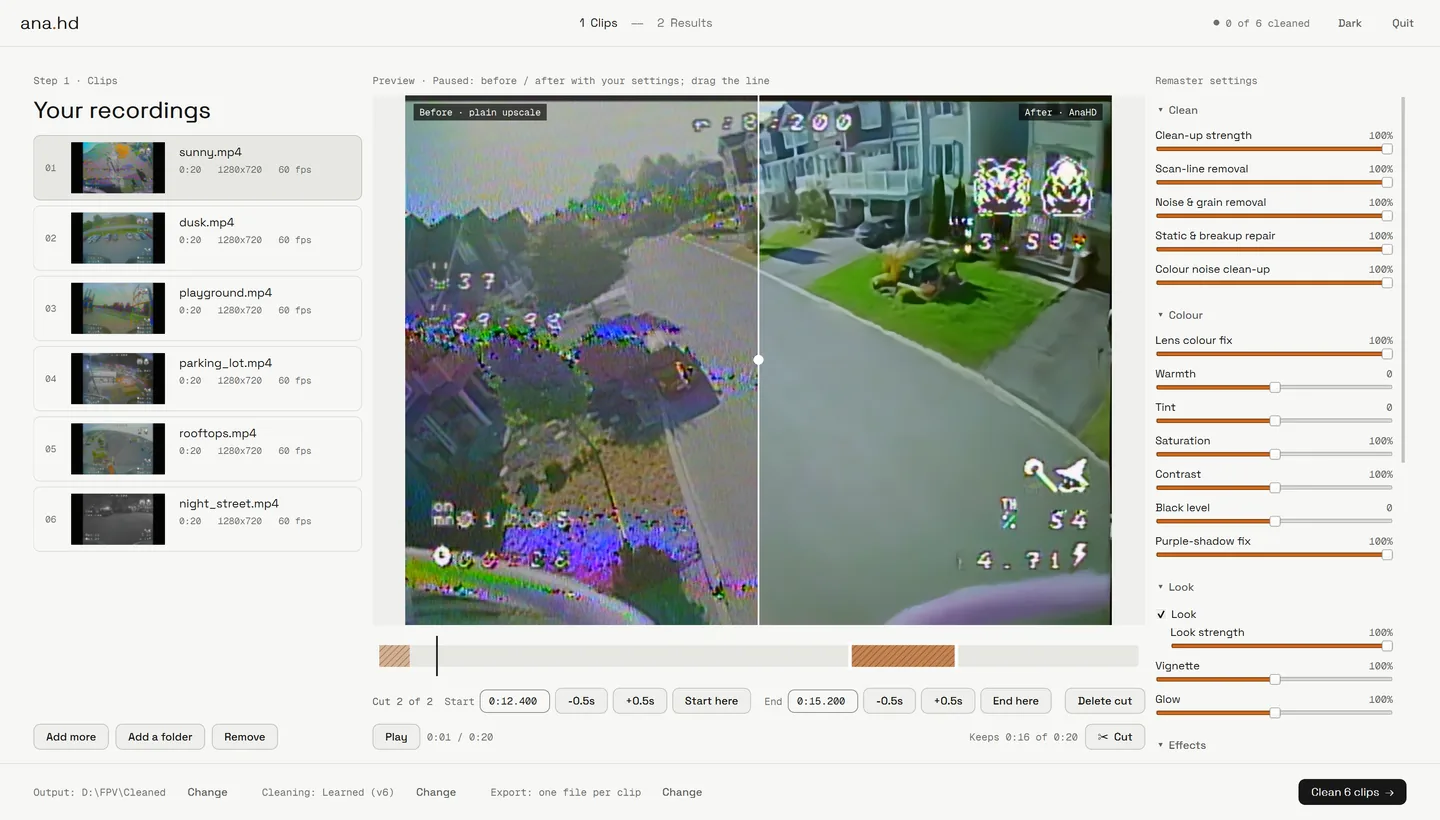Click the before/after divider handle

pos(758,360)
